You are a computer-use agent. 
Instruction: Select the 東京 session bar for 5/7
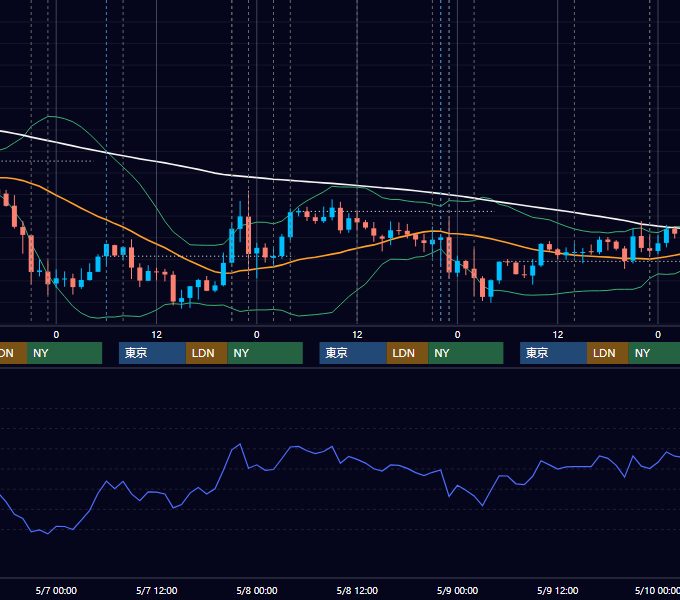152,353
